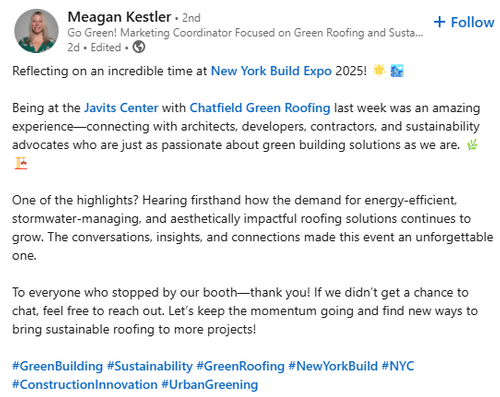Click the sun emoji after 2025
Screen dimensions: 500x397
(379, 70)
